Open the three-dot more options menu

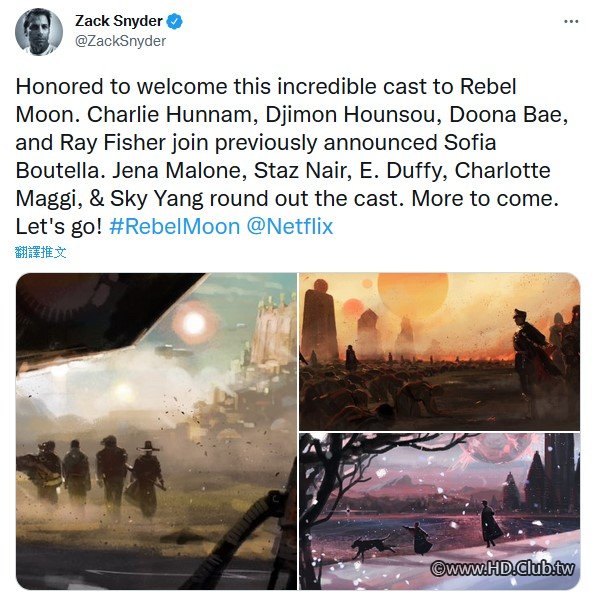coord(571,22)
